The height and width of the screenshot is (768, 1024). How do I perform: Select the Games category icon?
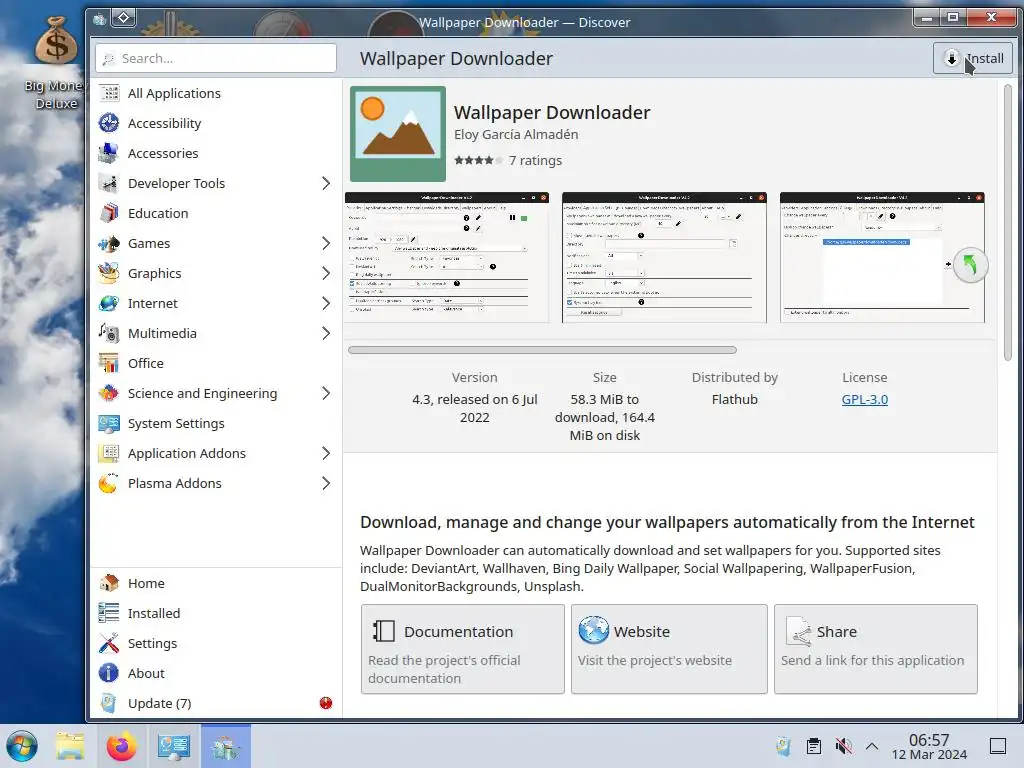[109, 244]
